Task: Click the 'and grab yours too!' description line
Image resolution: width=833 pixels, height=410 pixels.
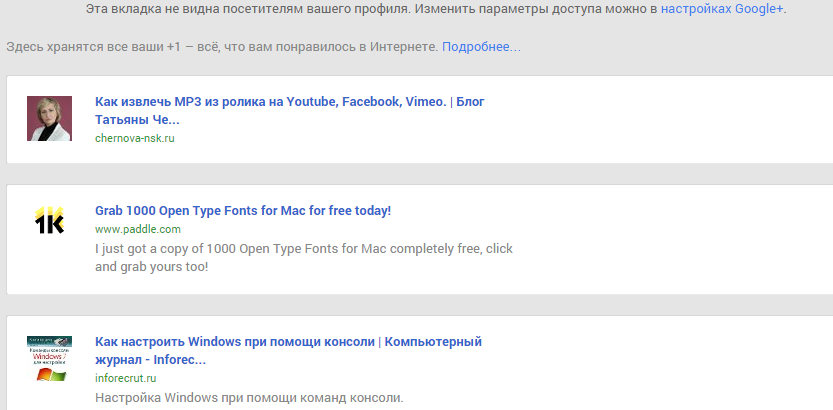Action: point(151,267)
